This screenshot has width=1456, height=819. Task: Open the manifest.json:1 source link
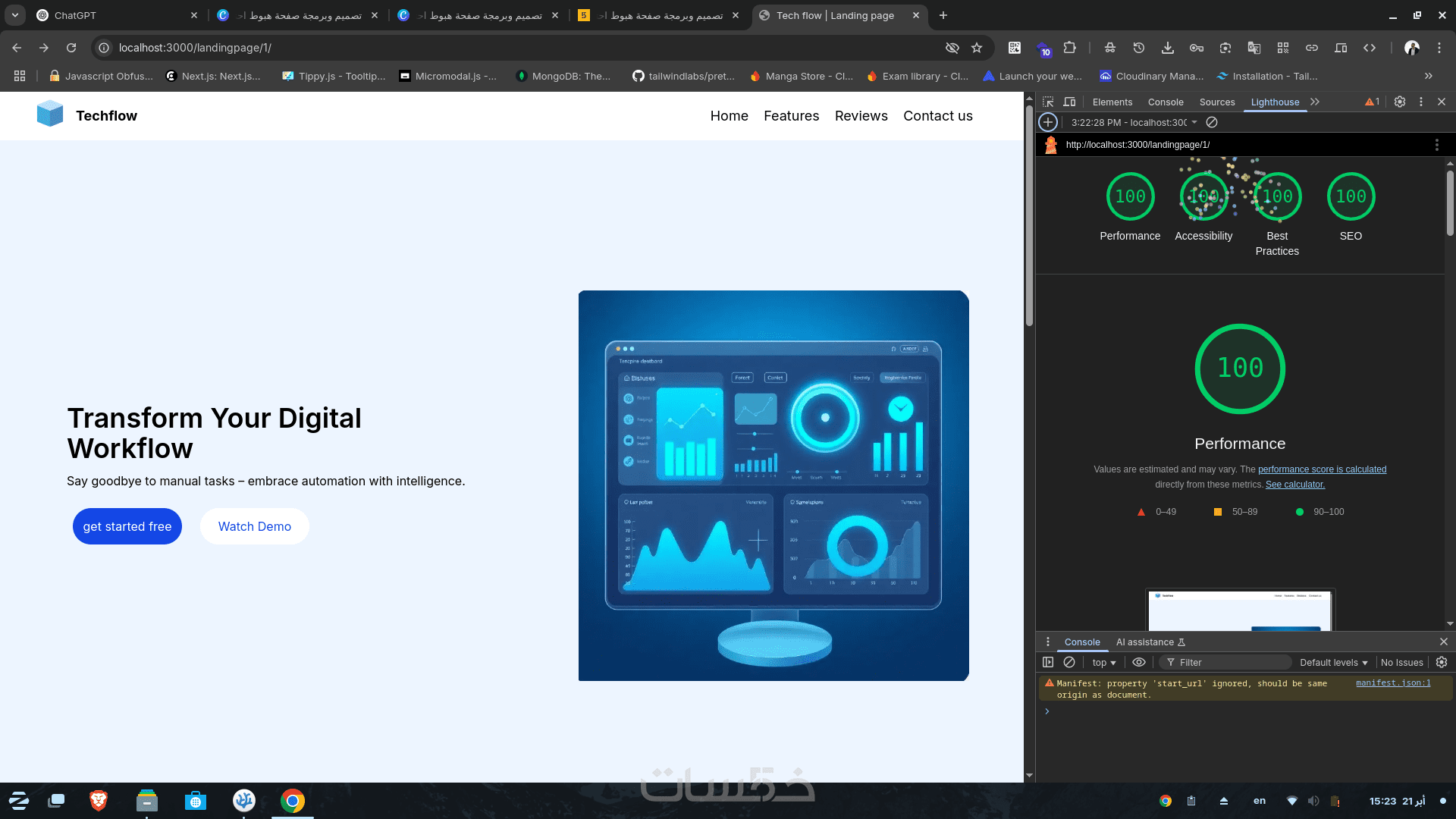click(x=1393, y=683)
